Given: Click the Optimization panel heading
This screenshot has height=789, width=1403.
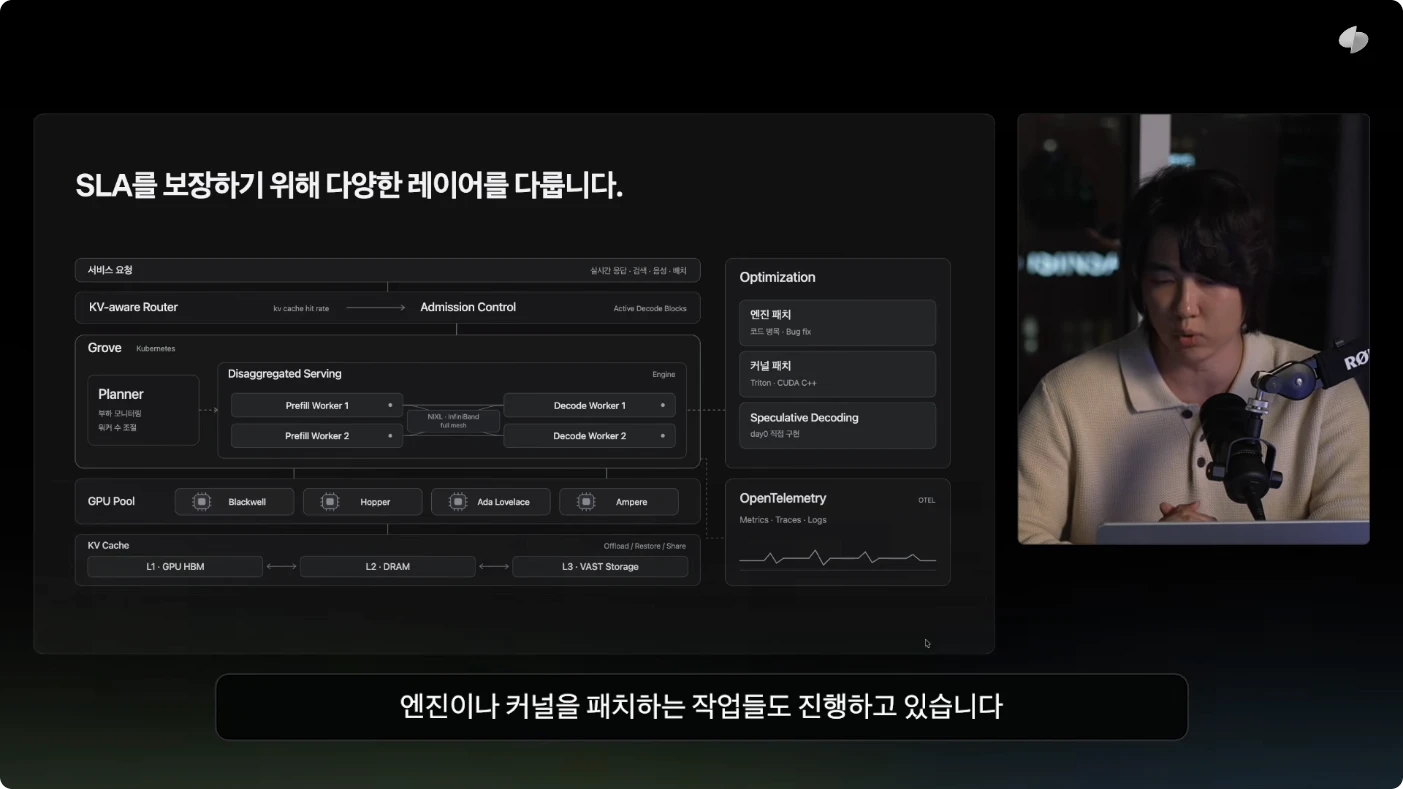Looking at the screenshot, I should click(x=777, y=277).
